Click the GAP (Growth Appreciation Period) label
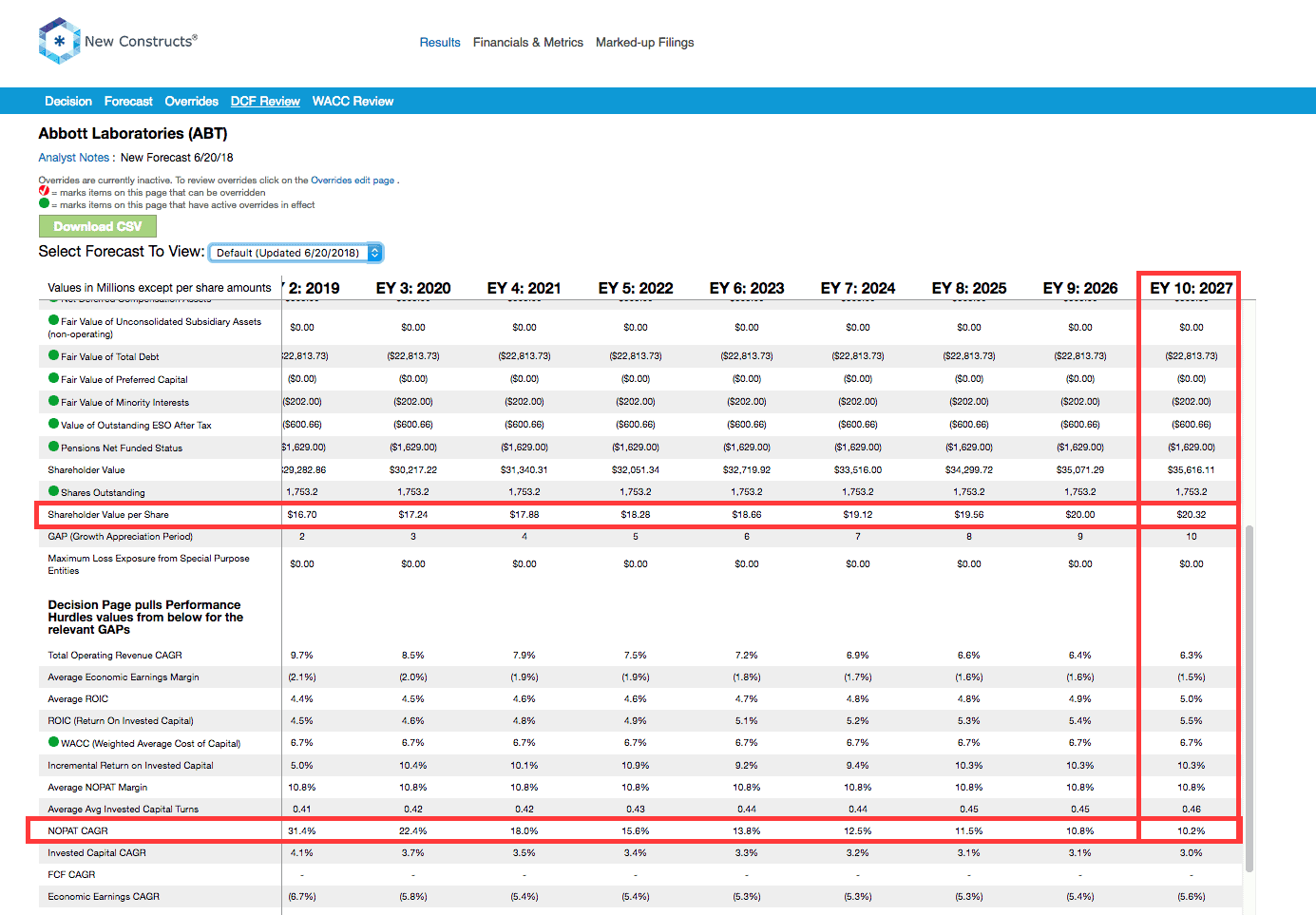Image resolution: width=1316 pixels, height=915 pixels. coord(121,536)
